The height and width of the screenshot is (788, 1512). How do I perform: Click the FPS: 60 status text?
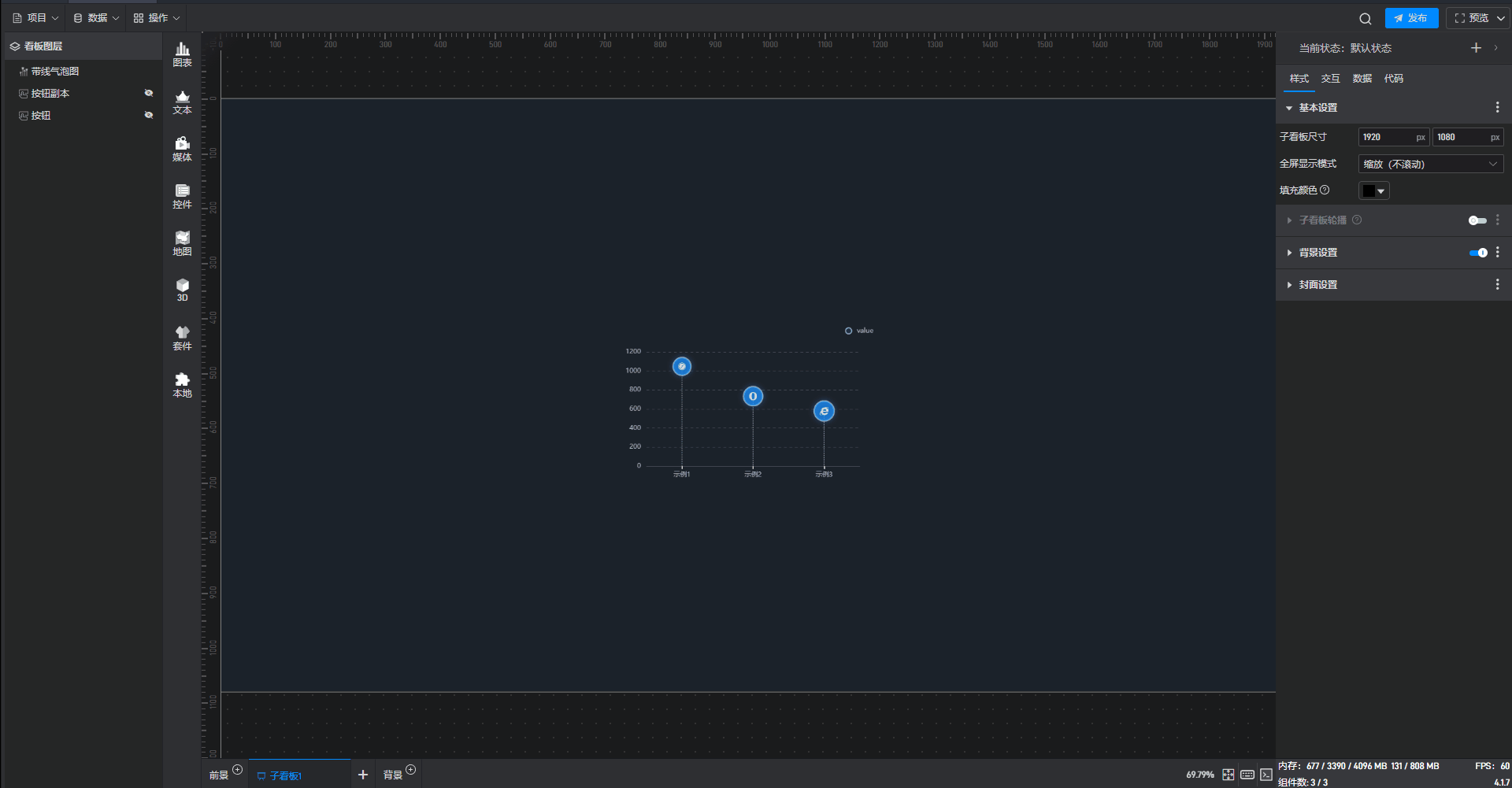pos(1492,766)
